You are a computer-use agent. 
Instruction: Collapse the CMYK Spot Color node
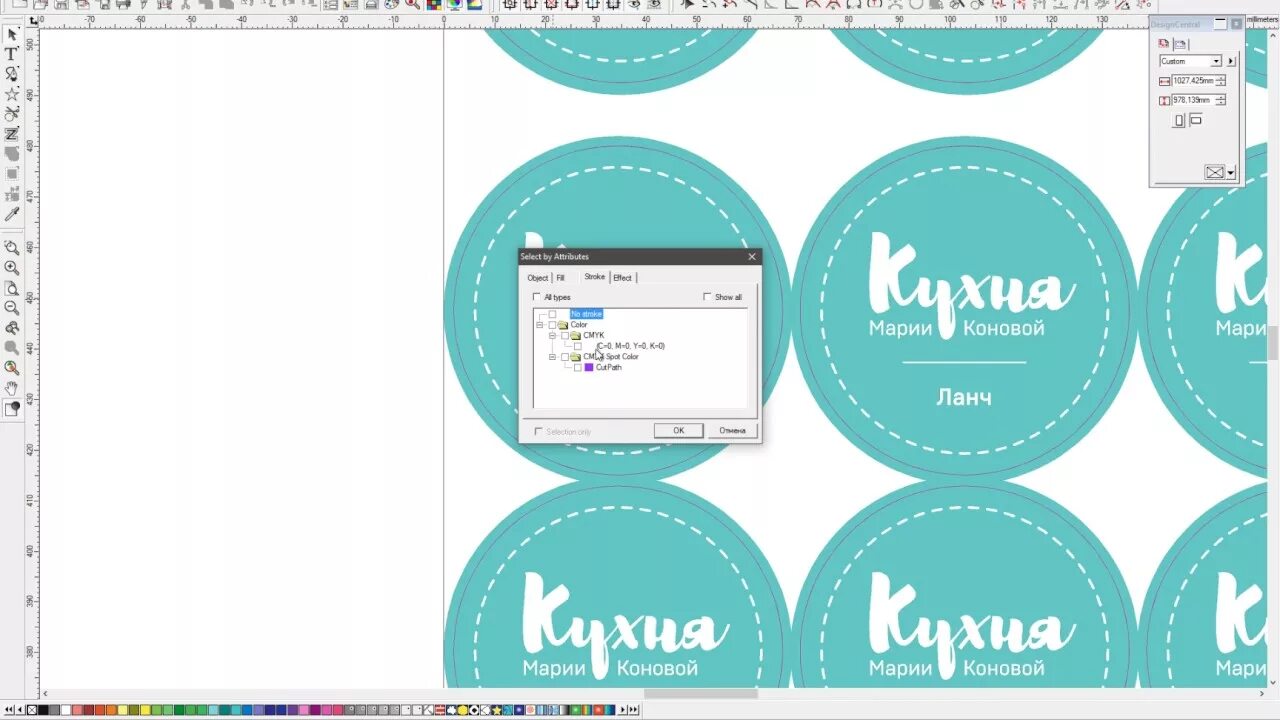(553, 357)
